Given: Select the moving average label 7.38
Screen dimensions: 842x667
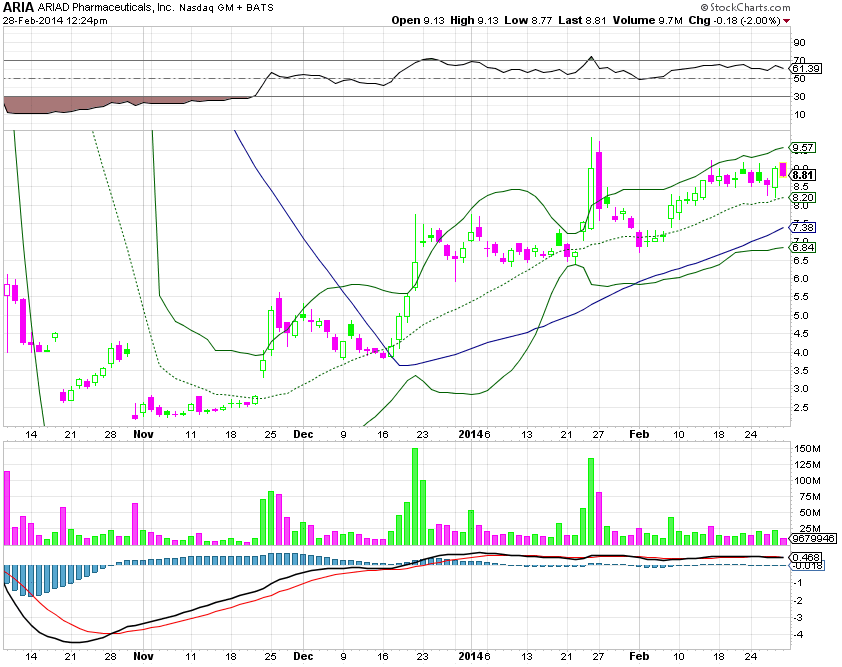Looking at the screenshot, I should click(804, 226).
